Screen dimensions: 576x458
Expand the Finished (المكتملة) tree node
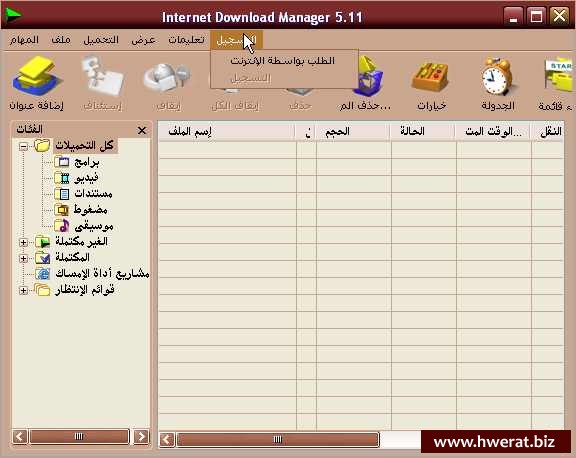[23, 259]
